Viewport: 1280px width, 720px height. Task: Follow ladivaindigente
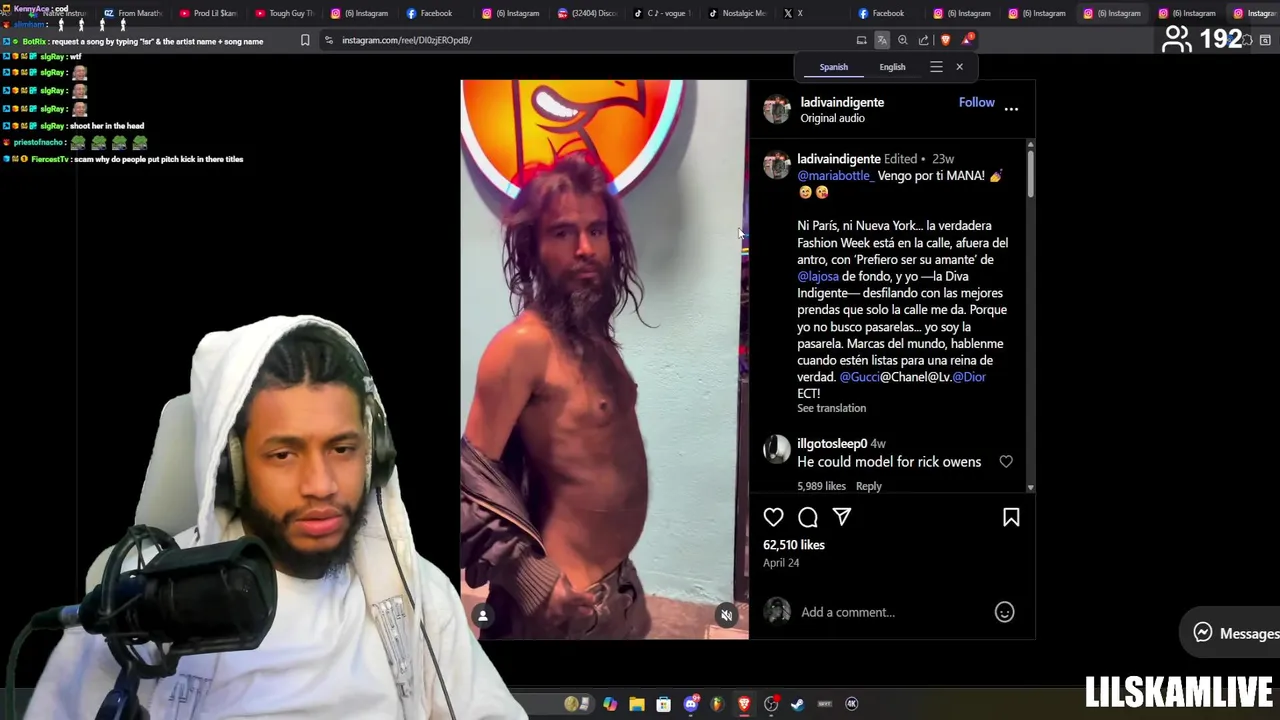coord(976,102)
